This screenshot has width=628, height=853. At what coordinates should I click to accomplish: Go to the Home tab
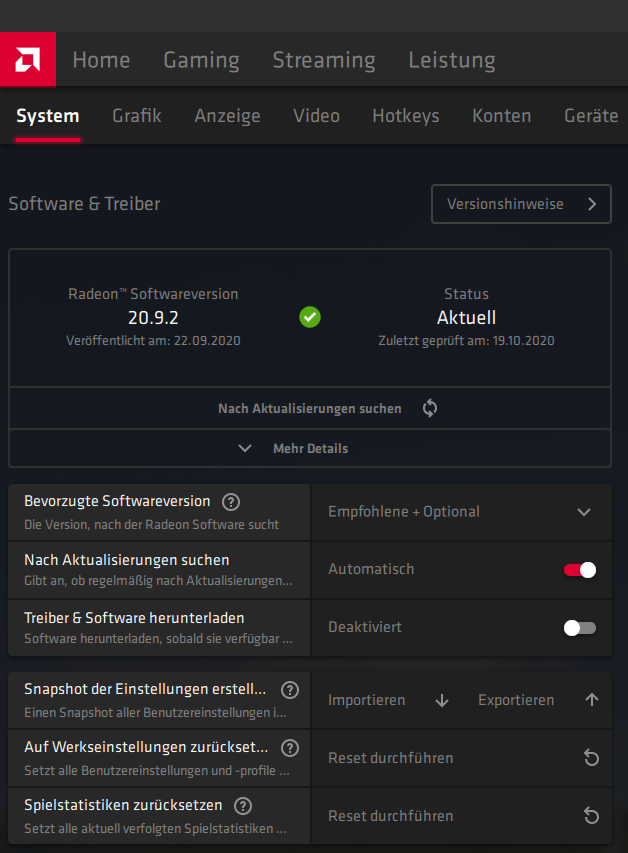click(x=101, y=60)
